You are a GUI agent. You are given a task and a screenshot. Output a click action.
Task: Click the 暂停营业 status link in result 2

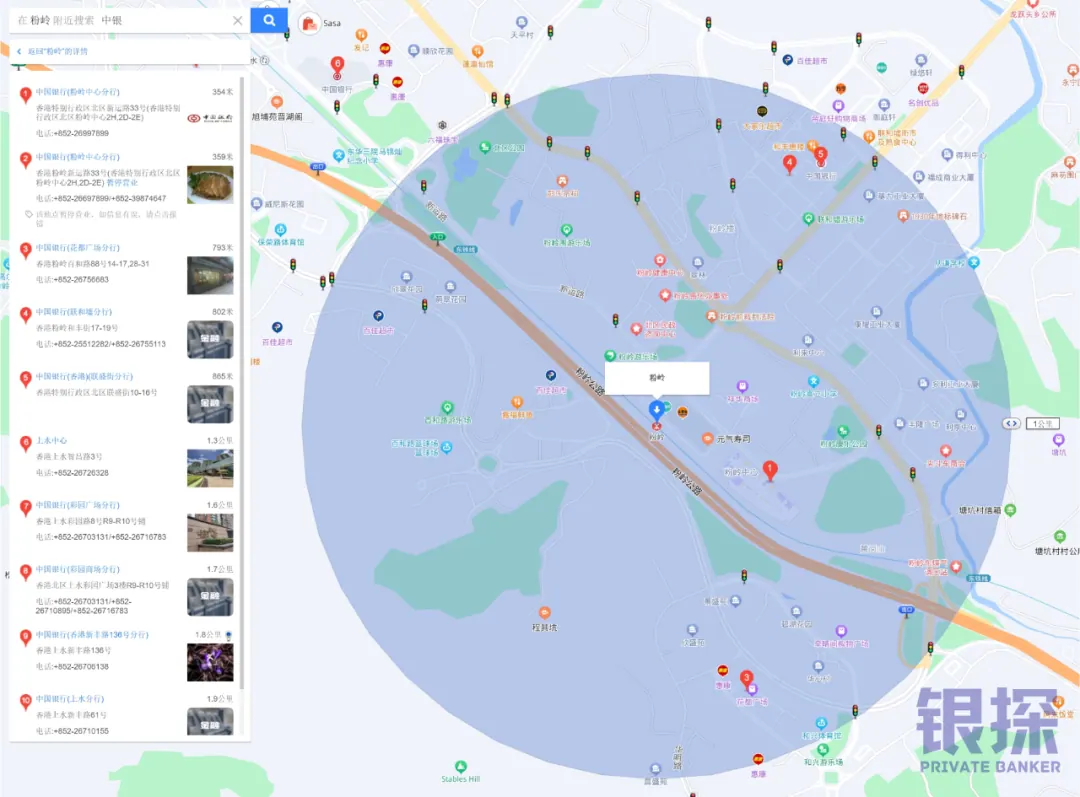(122, 183)
